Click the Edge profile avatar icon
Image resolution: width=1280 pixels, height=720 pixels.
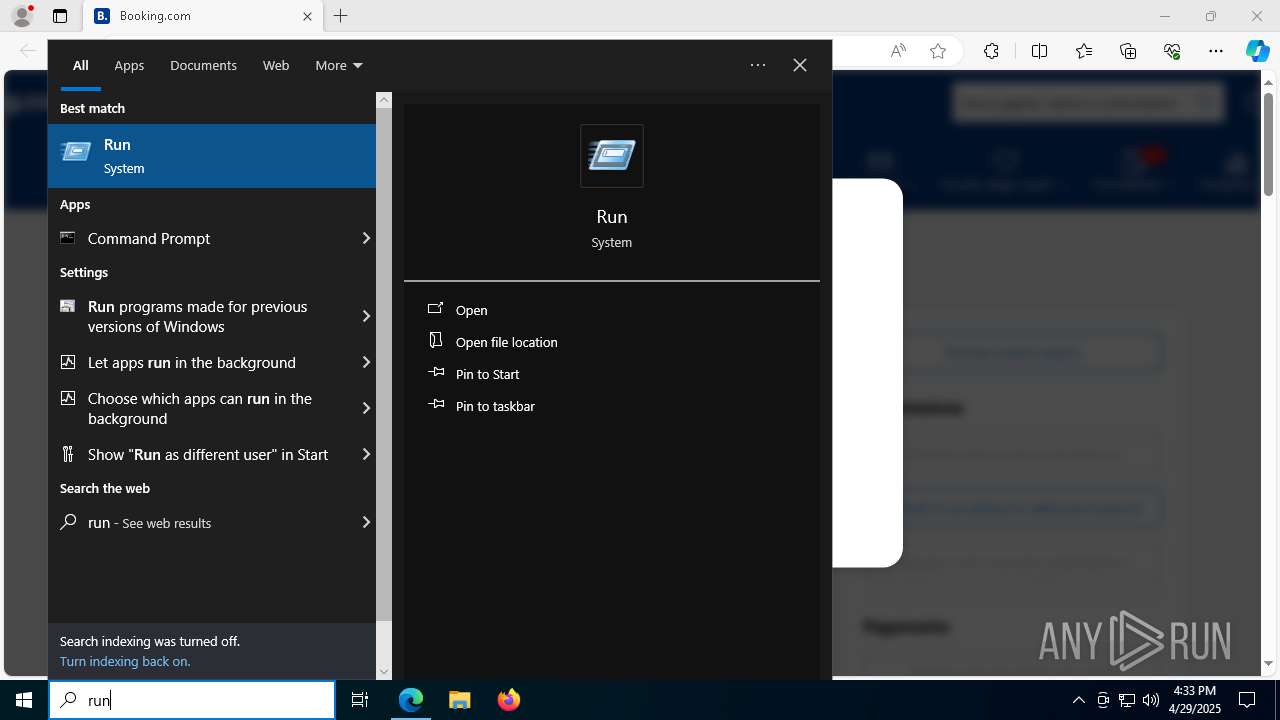click(22, 16)
